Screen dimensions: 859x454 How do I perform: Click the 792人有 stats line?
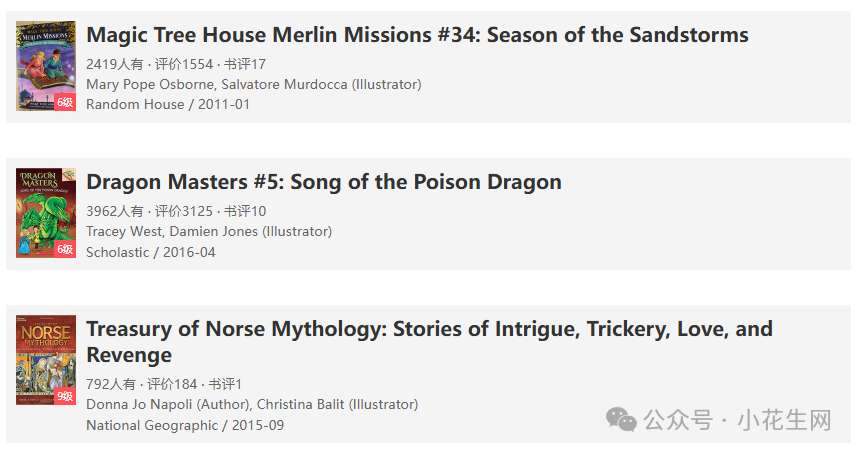pyautogui.click(x=164, y=384)
